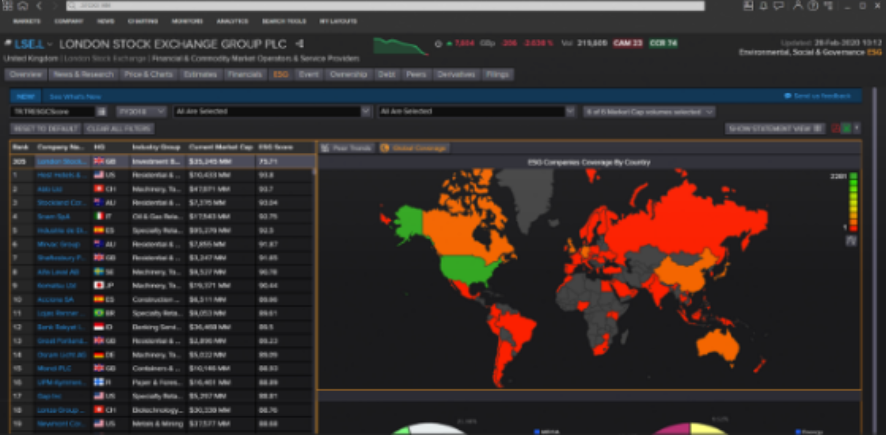Click the home icon in top bar
886x435 pixels.
tap(22, 6)
